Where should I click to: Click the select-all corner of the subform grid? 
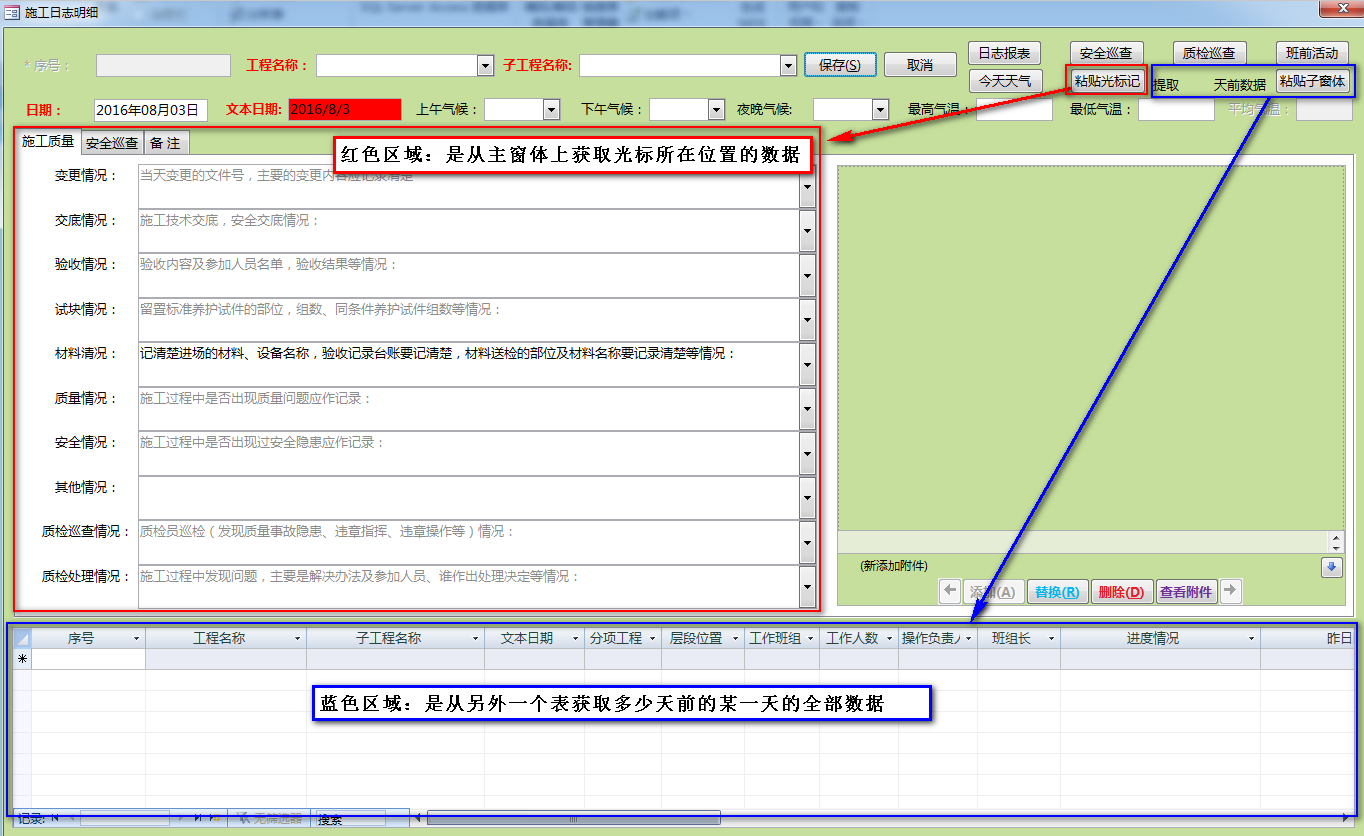[x=21, y=638]
